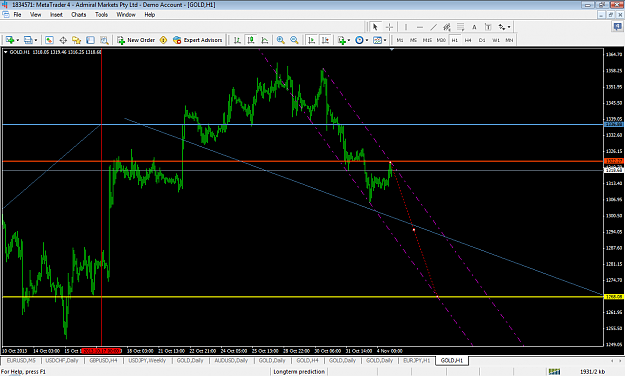Expand the Profiles dropdown arrow

[x=36, y=40]
